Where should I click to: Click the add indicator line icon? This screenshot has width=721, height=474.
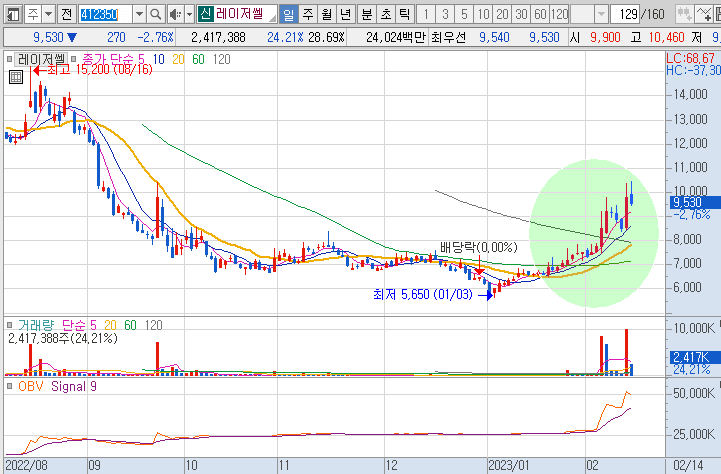point(703,15)
